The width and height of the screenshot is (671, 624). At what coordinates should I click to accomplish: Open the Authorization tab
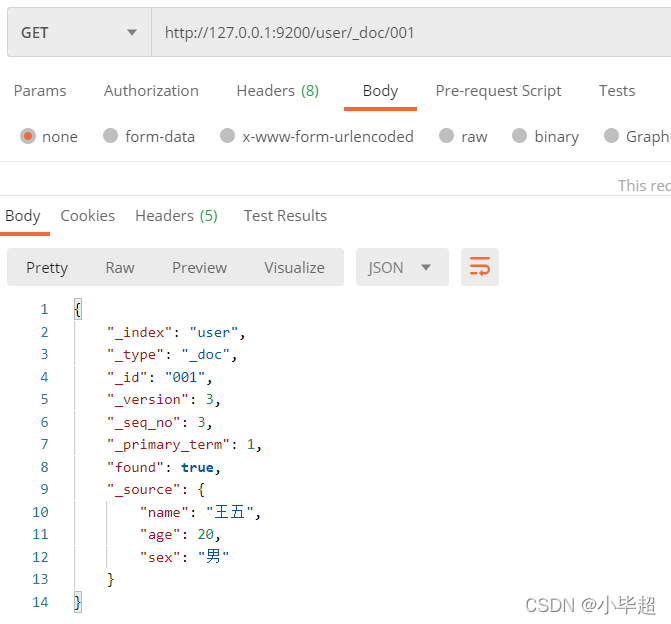151,91
